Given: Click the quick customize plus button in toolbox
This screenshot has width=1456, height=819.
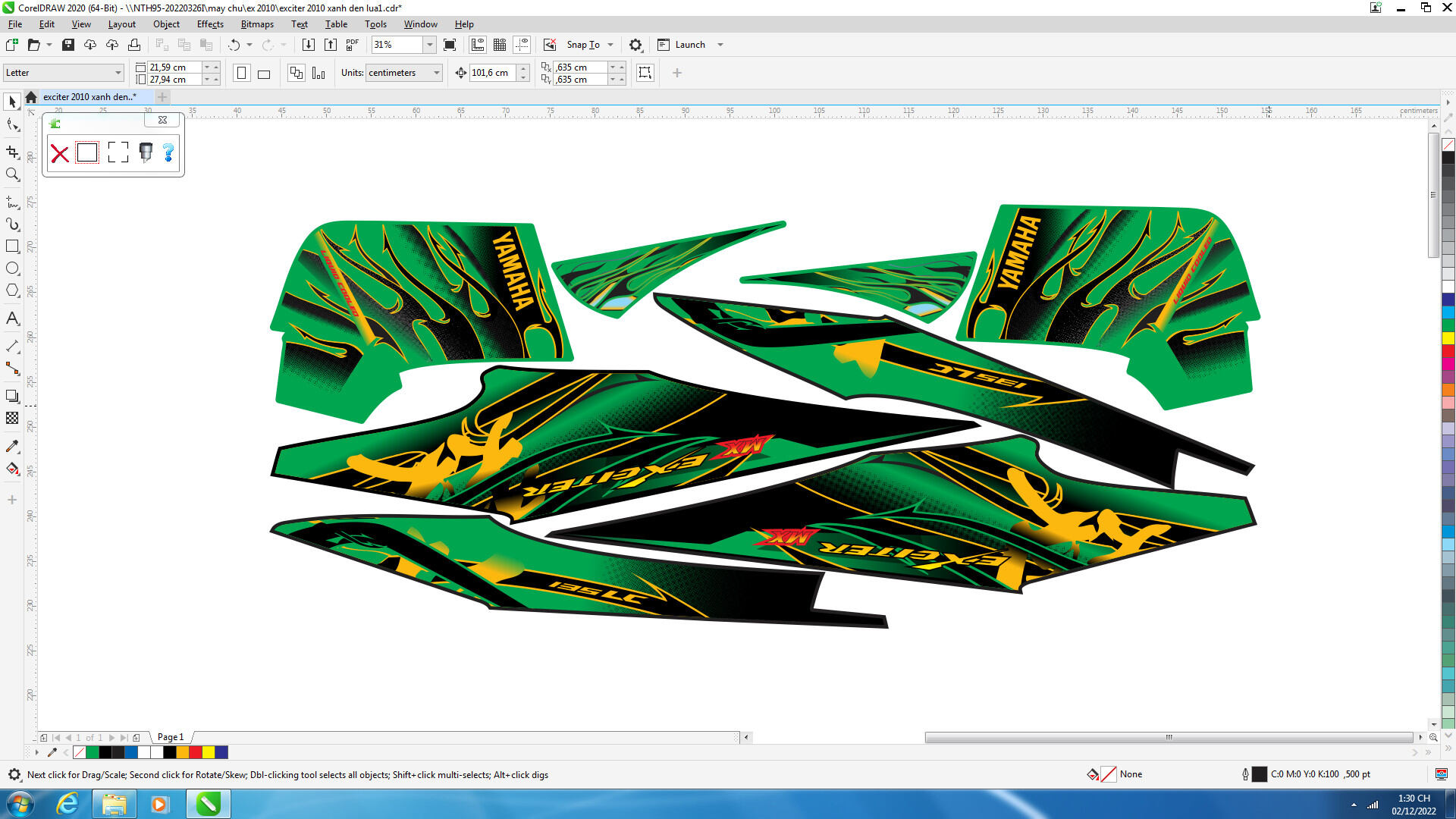Looking at the screenshot, I should pos(12,500).
